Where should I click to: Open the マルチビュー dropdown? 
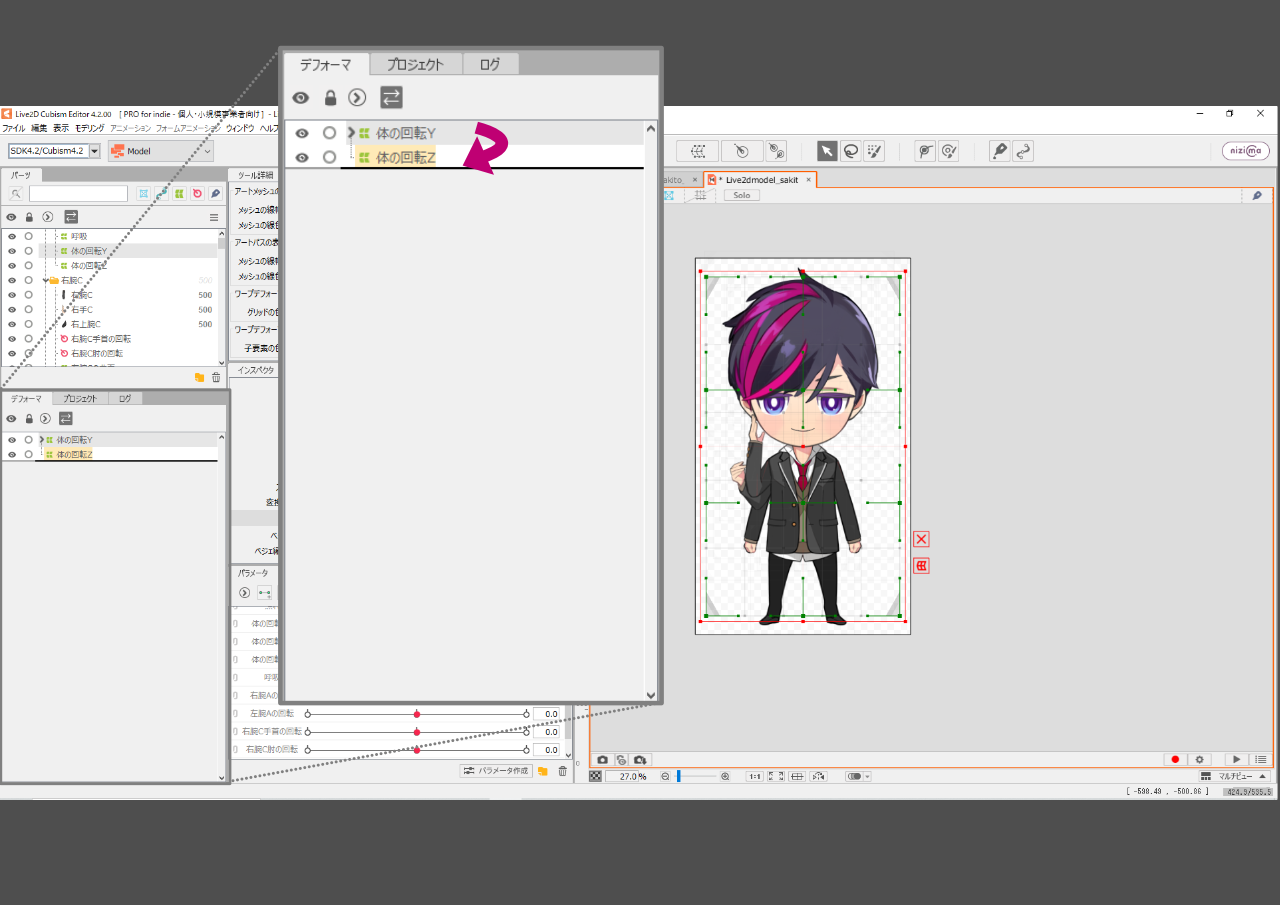[1234, 776]
